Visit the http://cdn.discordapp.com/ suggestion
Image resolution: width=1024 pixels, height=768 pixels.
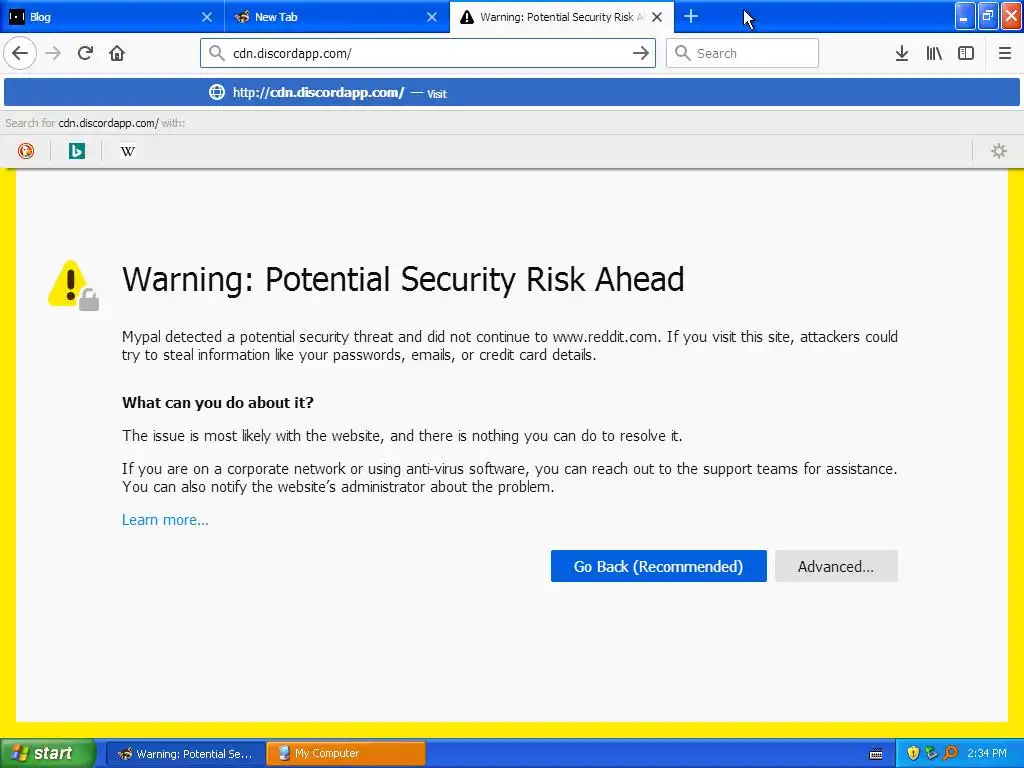[x=511, y=92]
